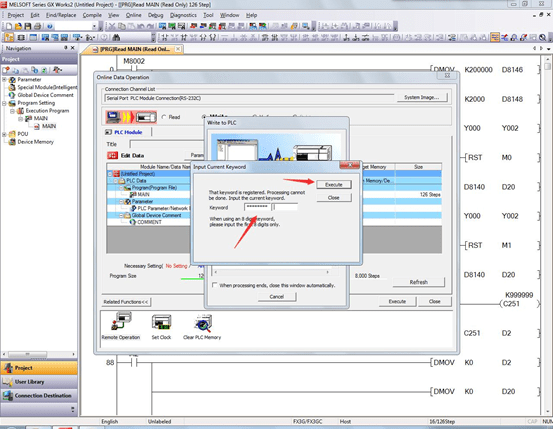The height and width of the screenshot is (429, 553).
Task: Click the binoculars Find icon in toolbar
Action: [x=116, y=37]
